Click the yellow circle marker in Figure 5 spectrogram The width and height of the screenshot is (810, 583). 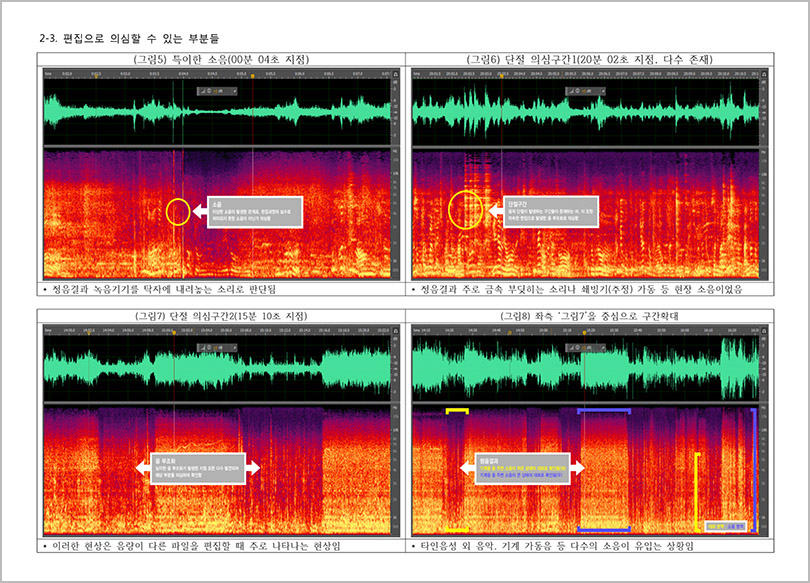[x=177, y=211]
